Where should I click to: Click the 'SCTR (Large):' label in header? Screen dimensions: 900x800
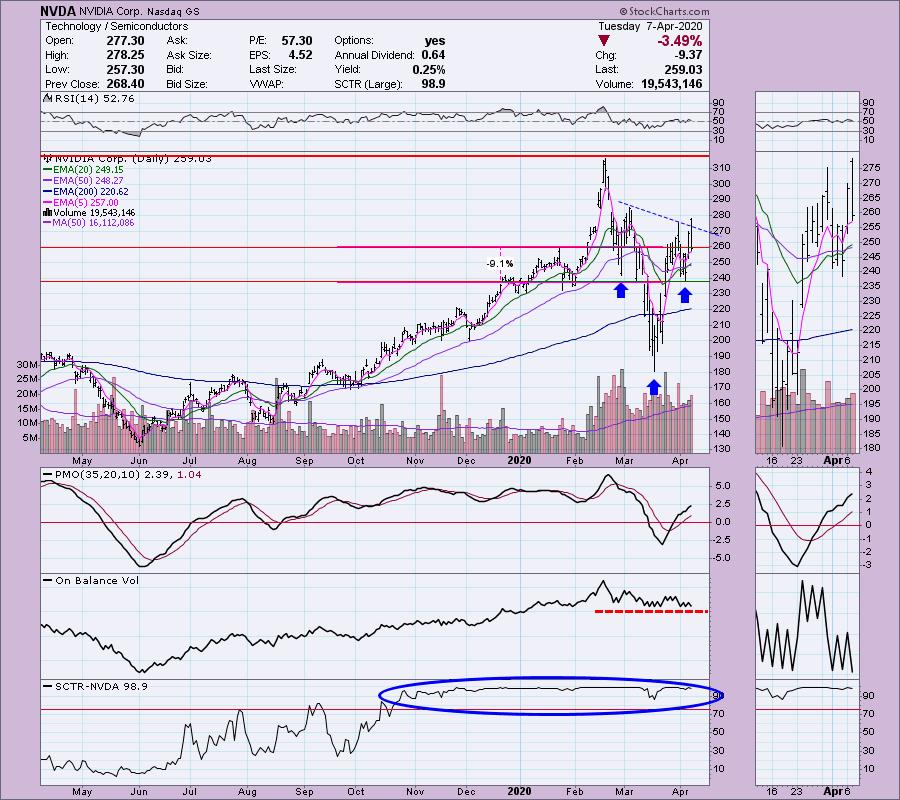pyautogui.click(x=368, y=84)
